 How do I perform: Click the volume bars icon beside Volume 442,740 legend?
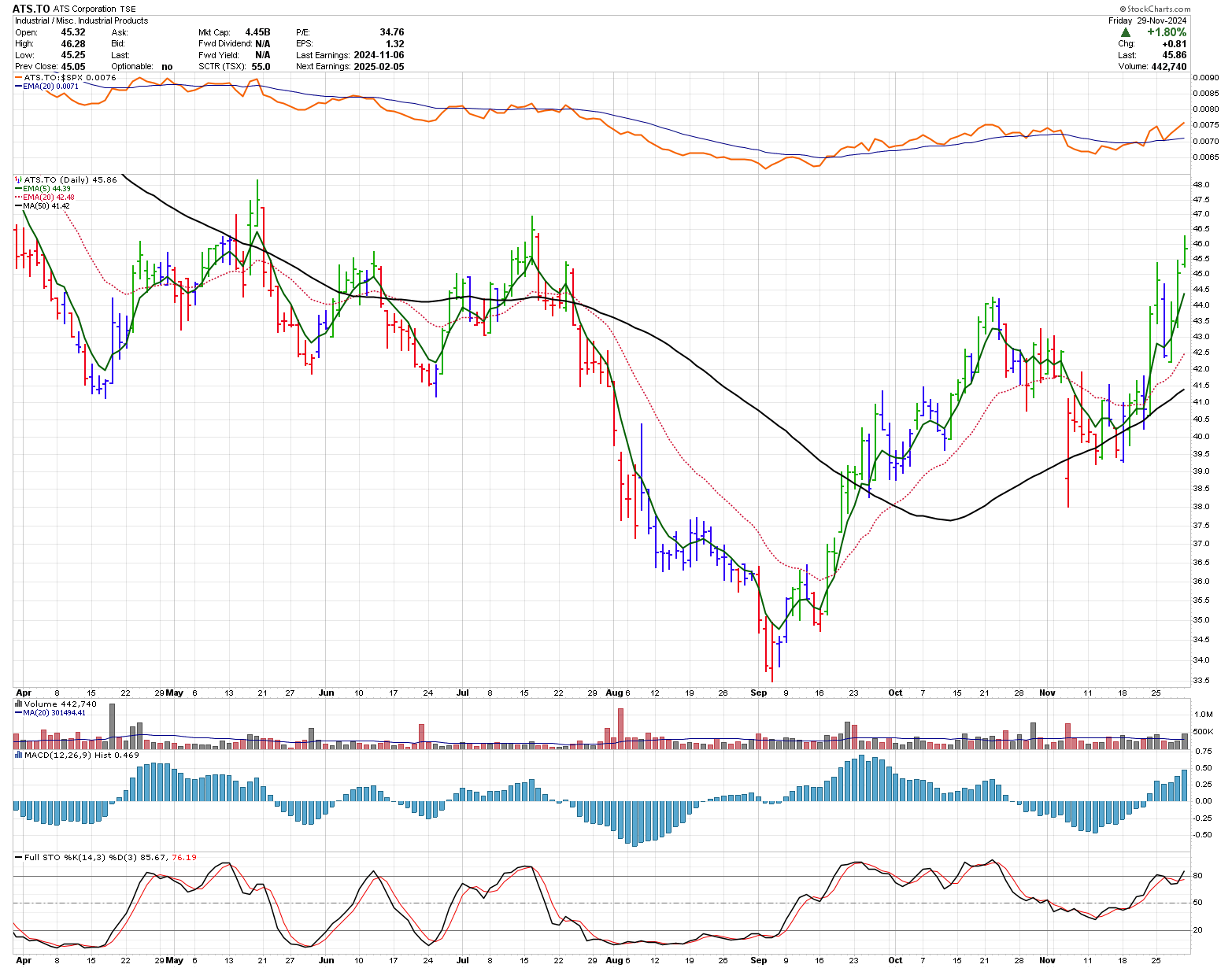(x=18, y=704)
